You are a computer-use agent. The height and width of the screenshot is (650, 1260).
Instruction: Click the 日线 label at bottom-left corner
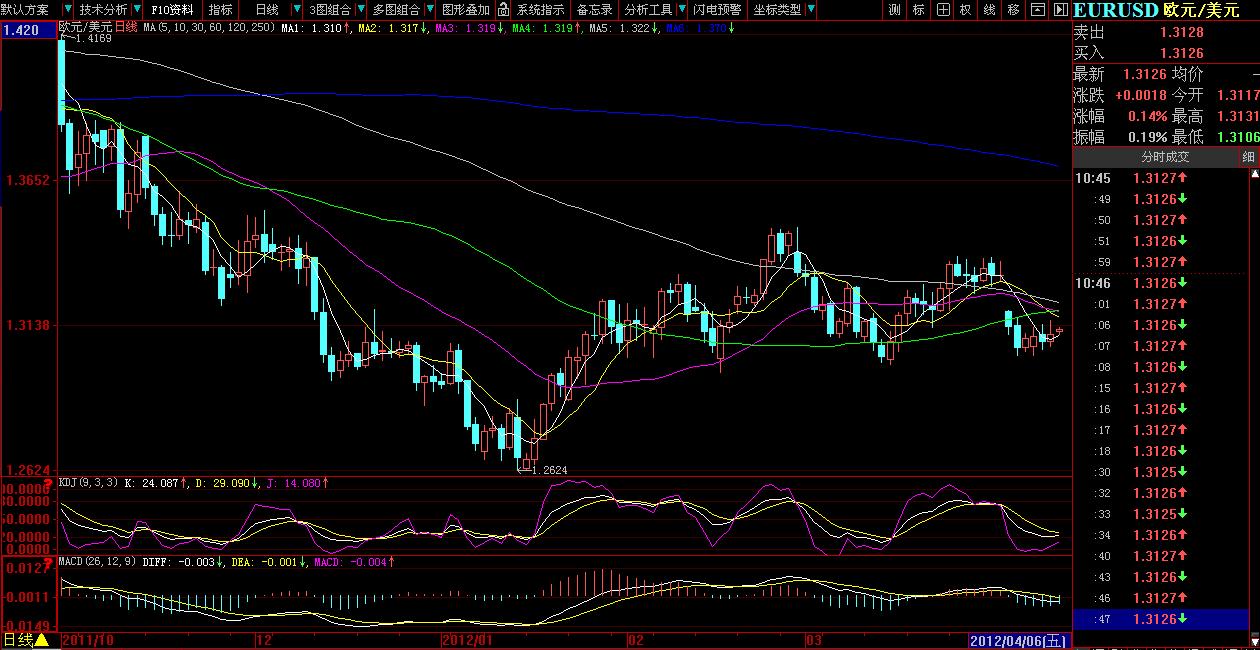pos(17,640)
